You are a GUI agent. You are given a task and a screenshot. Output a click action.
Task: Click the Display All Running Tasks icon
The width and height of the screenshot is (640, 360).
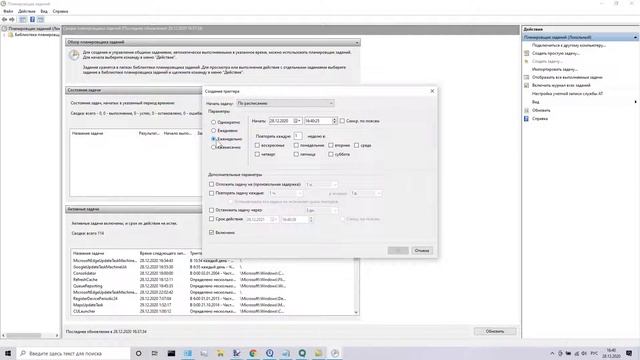click(x=527, y=77)
